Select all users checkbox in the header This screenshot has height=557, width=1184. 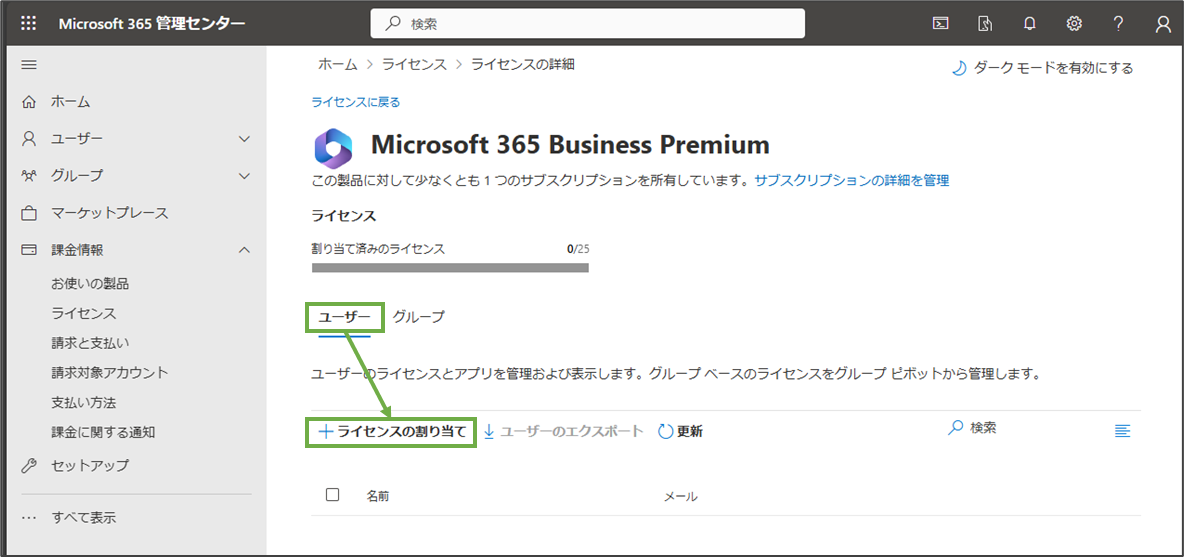tap(332, 495)
